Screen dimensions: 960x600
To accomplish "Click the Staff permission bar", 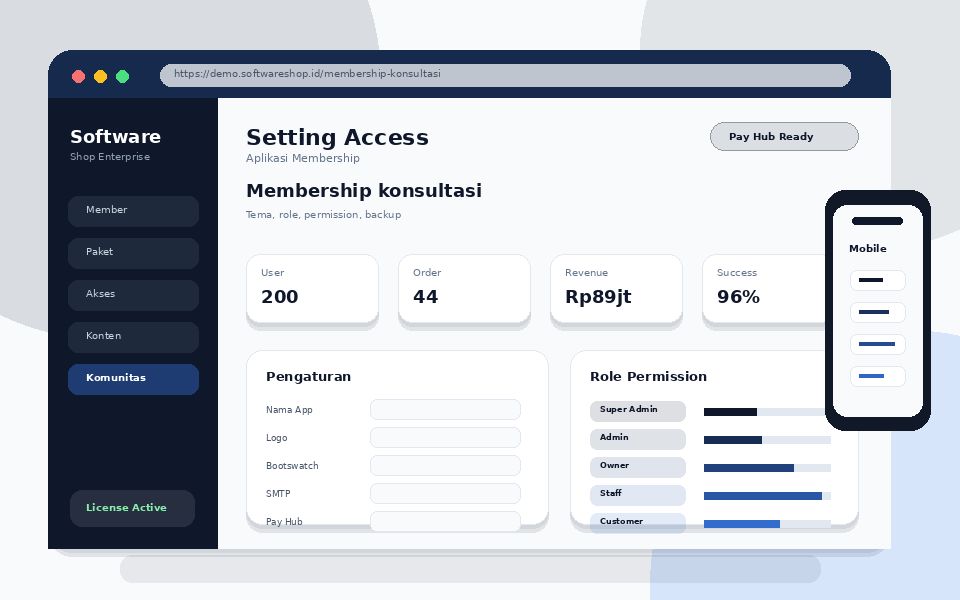I will pos(767,496).
